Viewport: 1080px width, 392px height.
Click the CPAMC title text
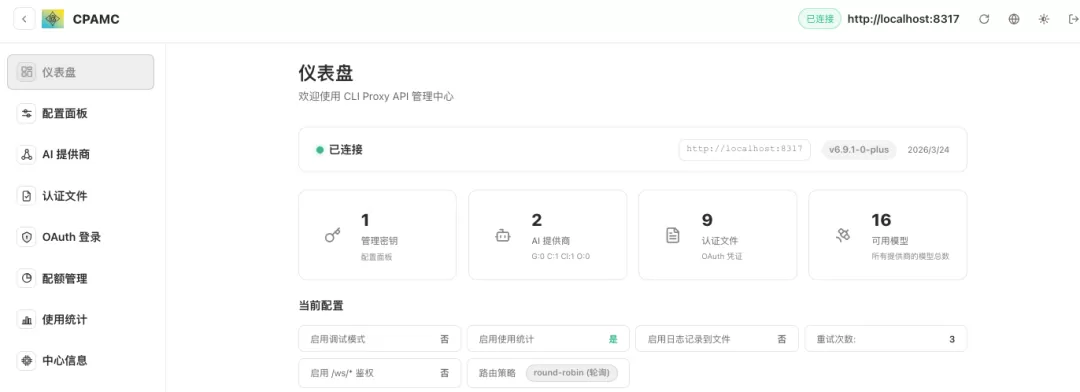(x=96, y=19)
